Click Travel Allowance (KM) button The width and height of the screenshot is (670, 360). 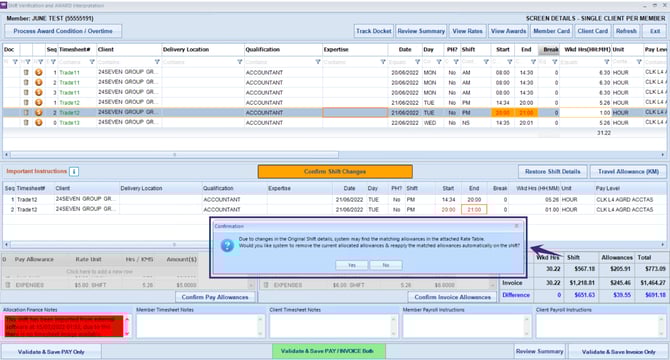[628, 172]
